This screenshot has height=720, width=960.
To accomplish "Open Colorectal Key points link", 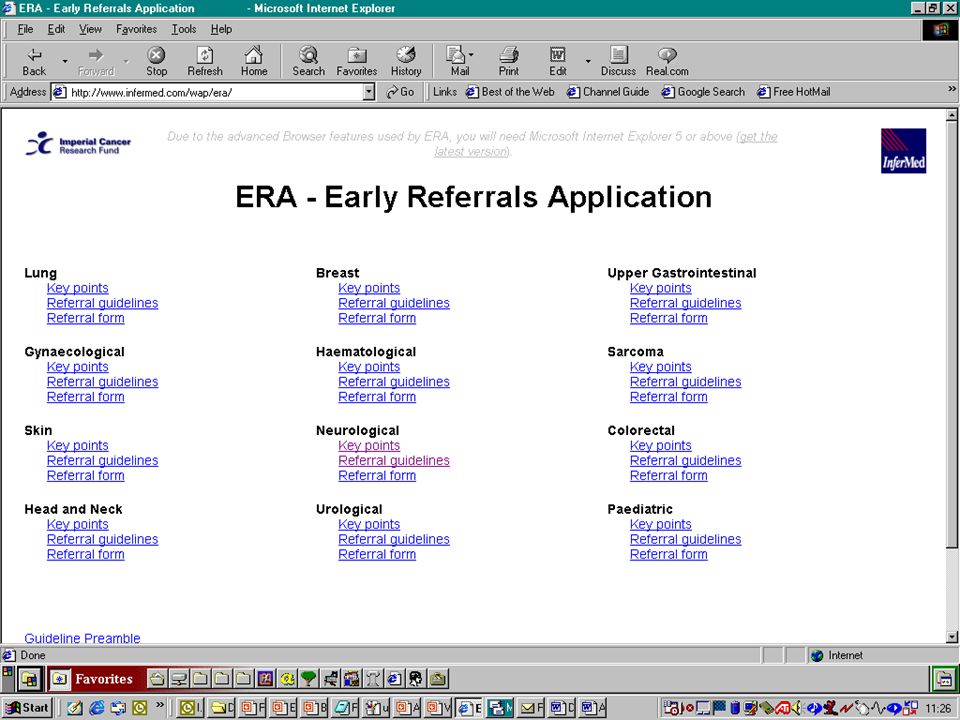I will (x=661, y=446).
